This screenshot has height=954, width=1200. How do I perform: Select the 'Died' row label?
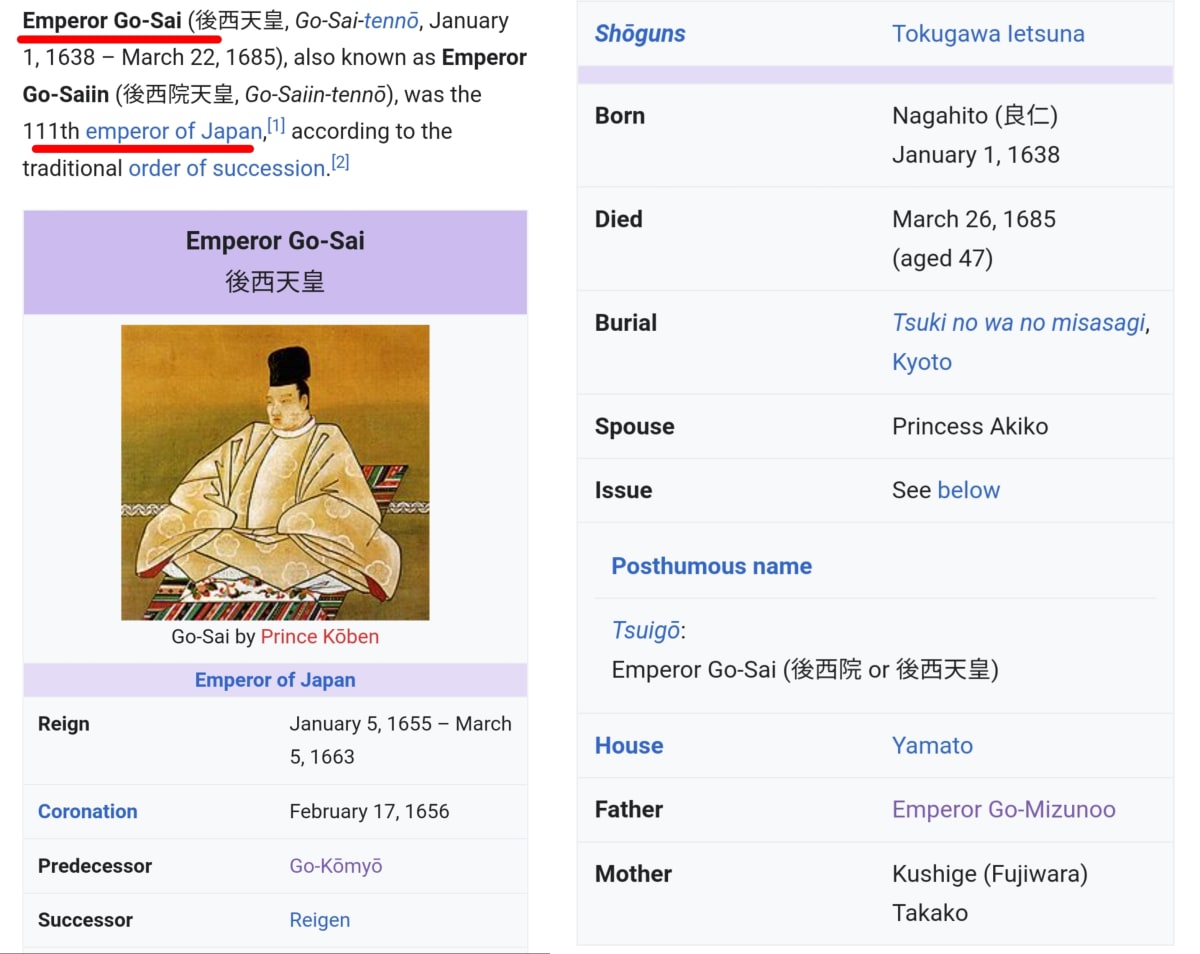click(618, 219)
